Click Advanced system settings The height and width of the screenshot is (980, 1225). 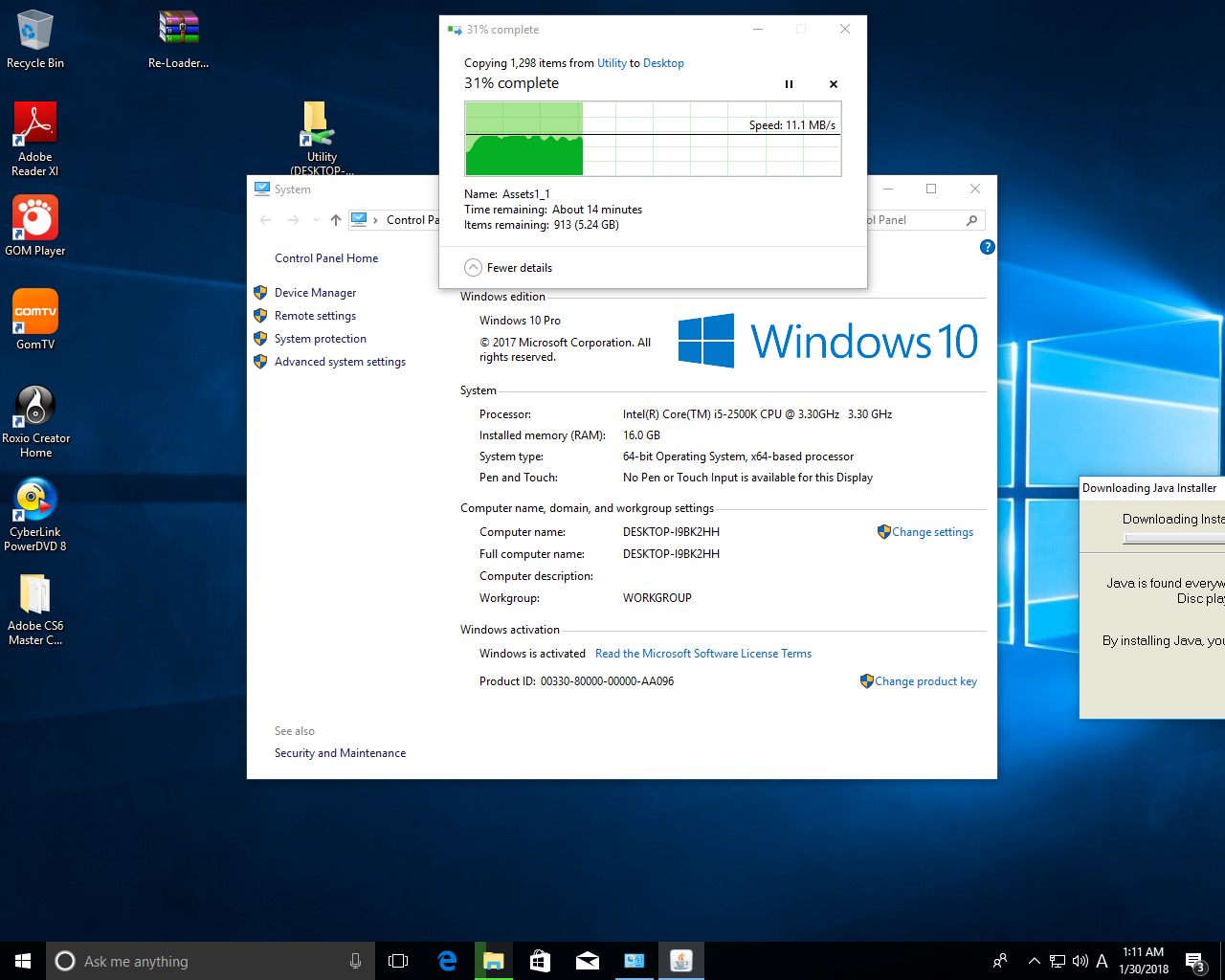tap(340, 362)
